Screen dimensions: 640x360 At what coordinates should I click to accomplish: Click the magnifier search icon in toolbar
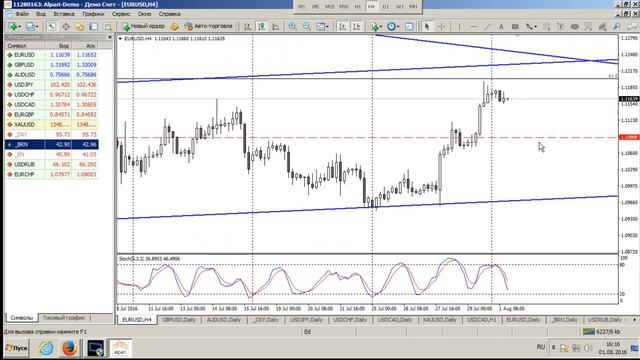(x=616, y=27)
